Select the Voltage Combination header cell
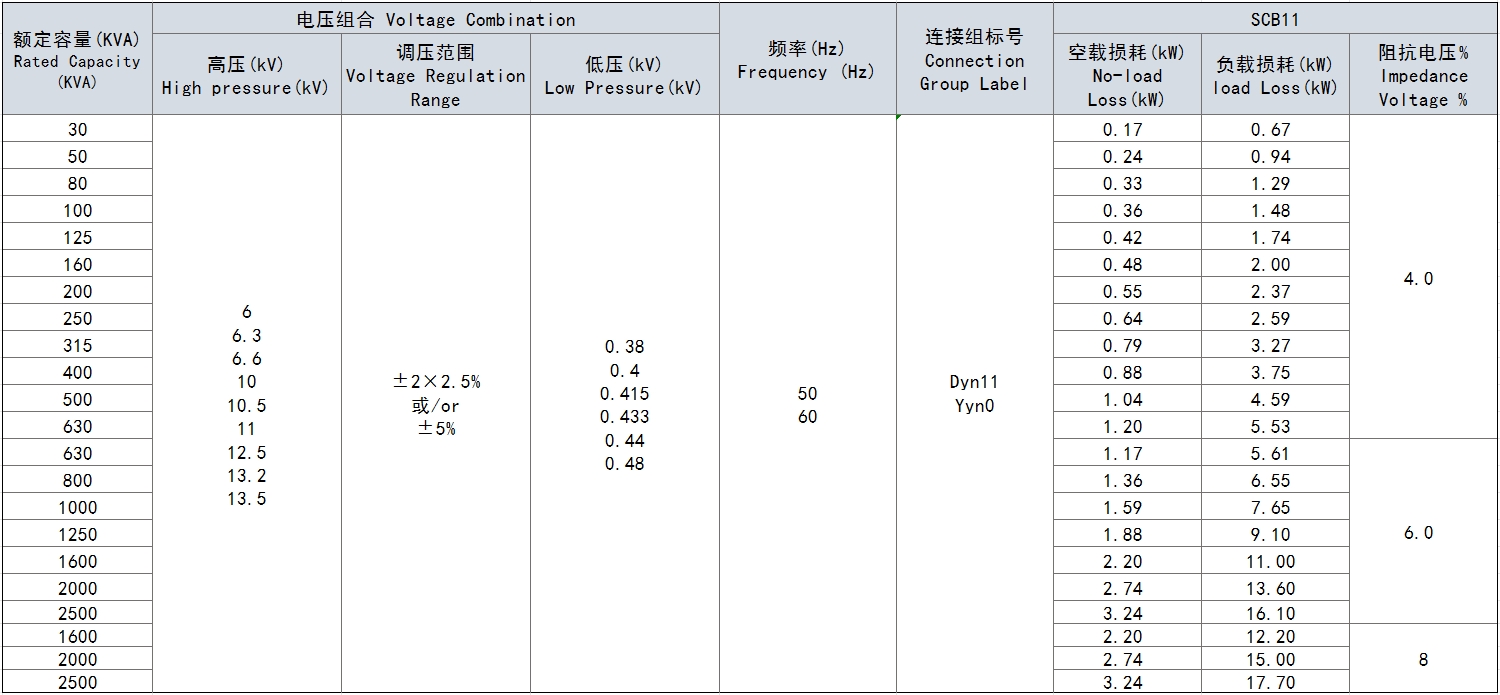Screen dimensions: 1500x695 pyautogui.click(x=436, y=19)
